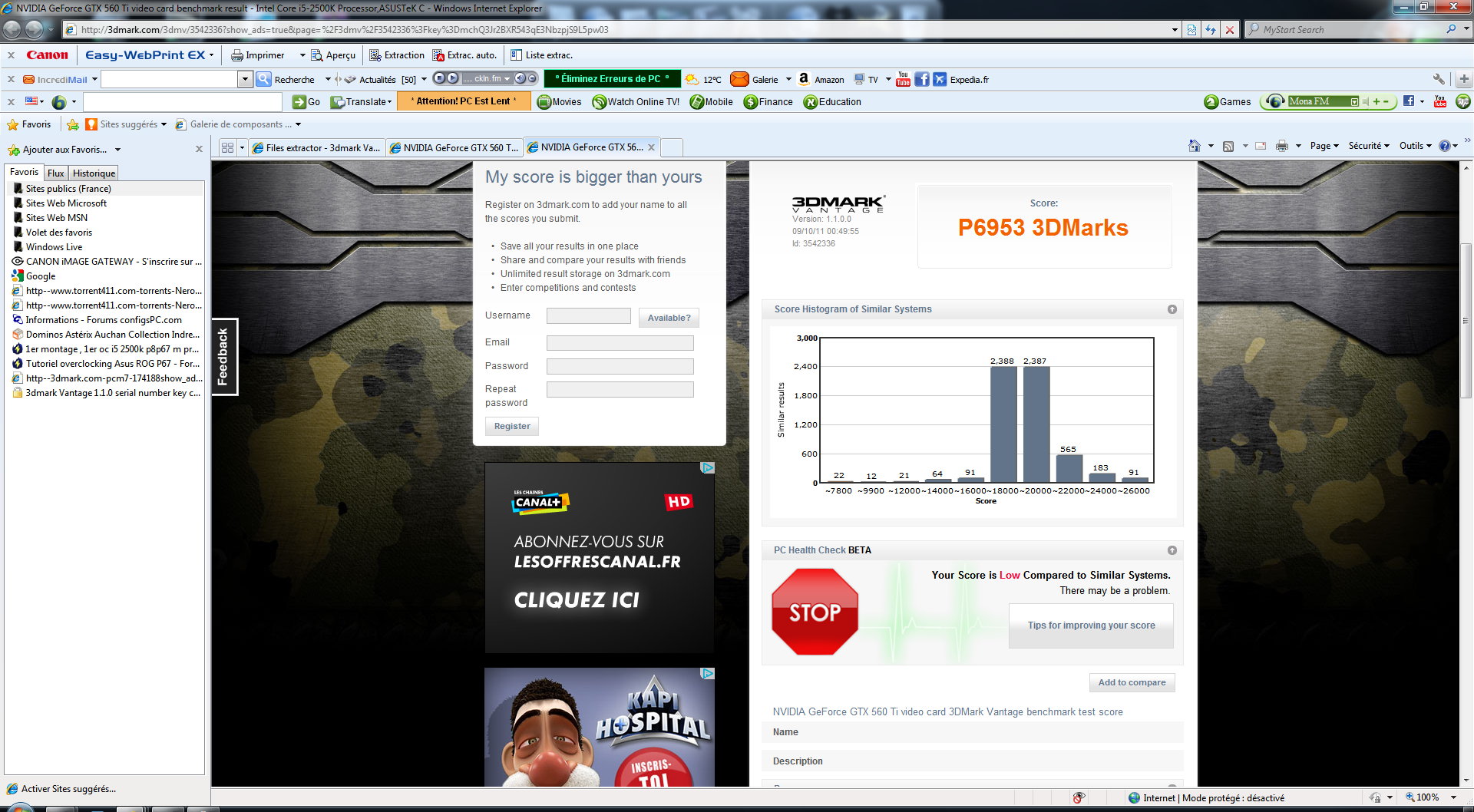Click the wrench settings icon on toolbar

point(1439,79)
